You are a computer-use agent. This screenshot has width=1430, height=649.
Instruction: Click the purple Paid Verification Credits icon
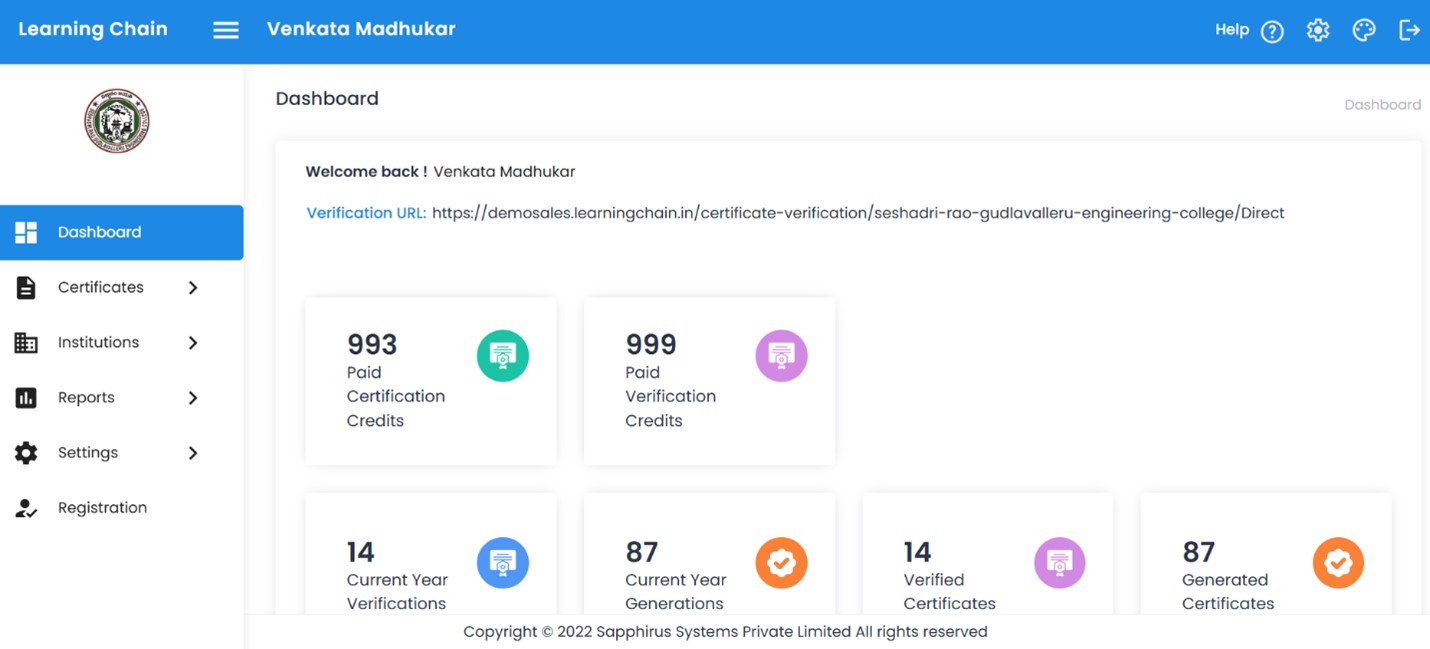point(781,356)
